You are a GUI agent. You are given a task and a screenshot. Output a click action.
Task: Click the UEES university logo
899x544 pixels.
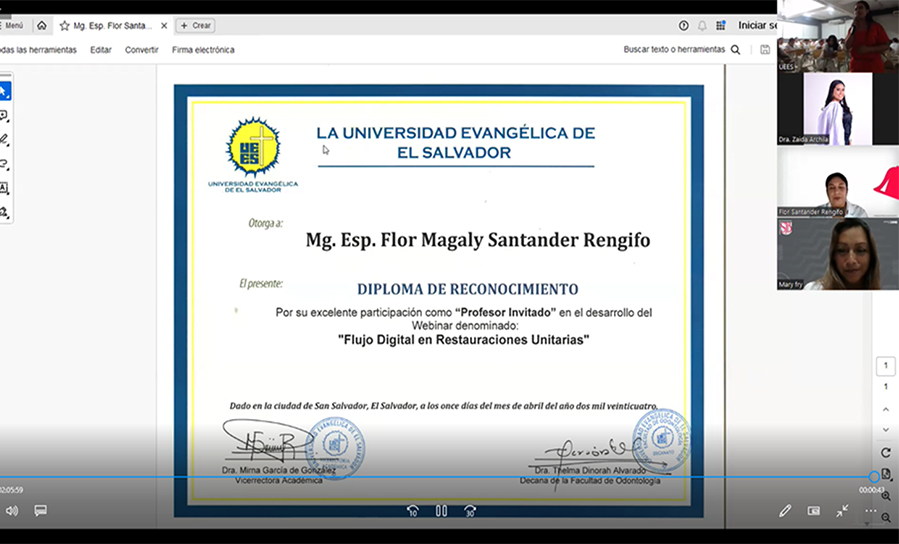point(253,155)
